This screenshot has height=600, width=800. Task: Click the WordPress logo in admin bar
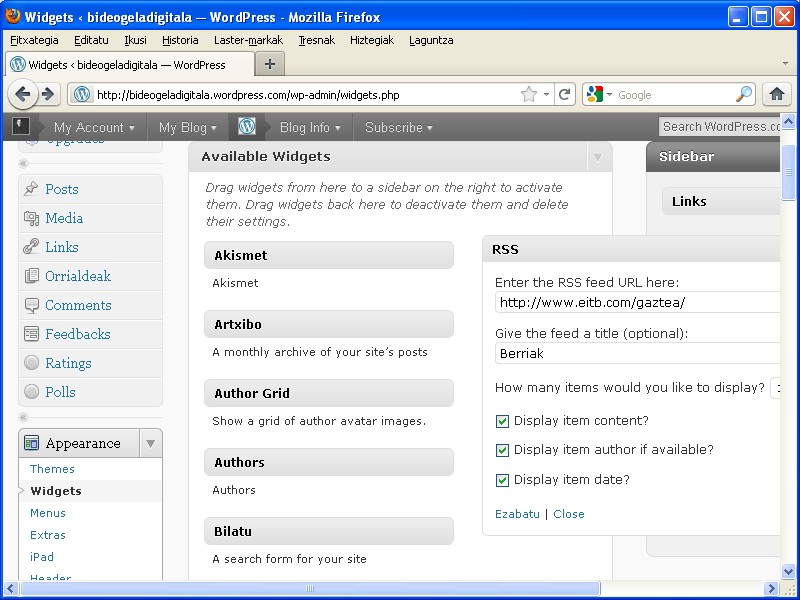[x=247, y=127]
